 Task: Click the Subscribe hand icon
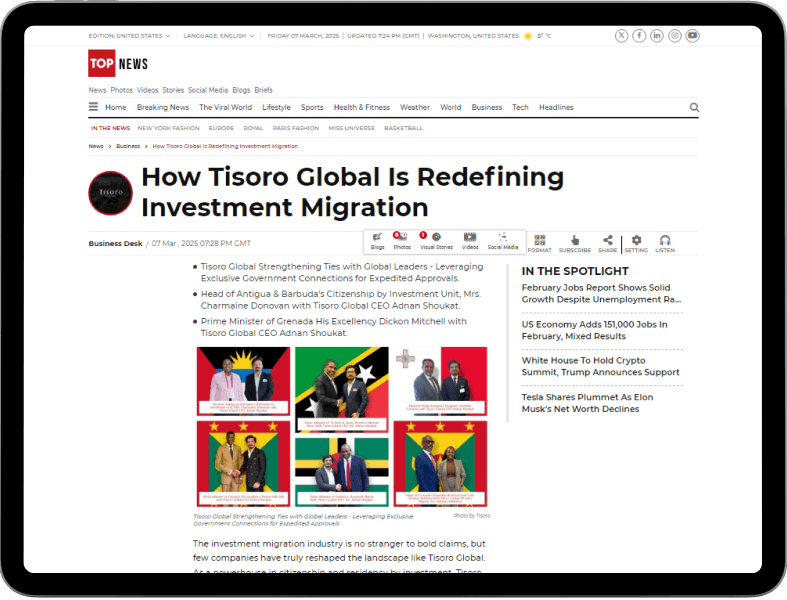coord(574,243)
